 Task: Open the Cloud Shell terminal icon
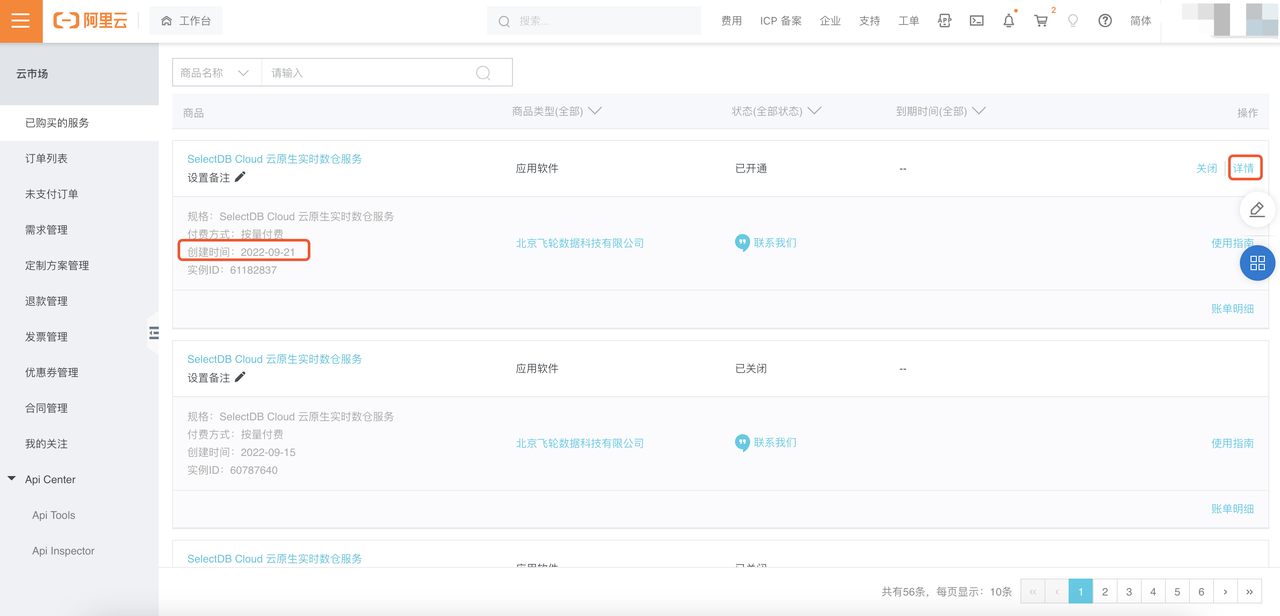point(977,21)
